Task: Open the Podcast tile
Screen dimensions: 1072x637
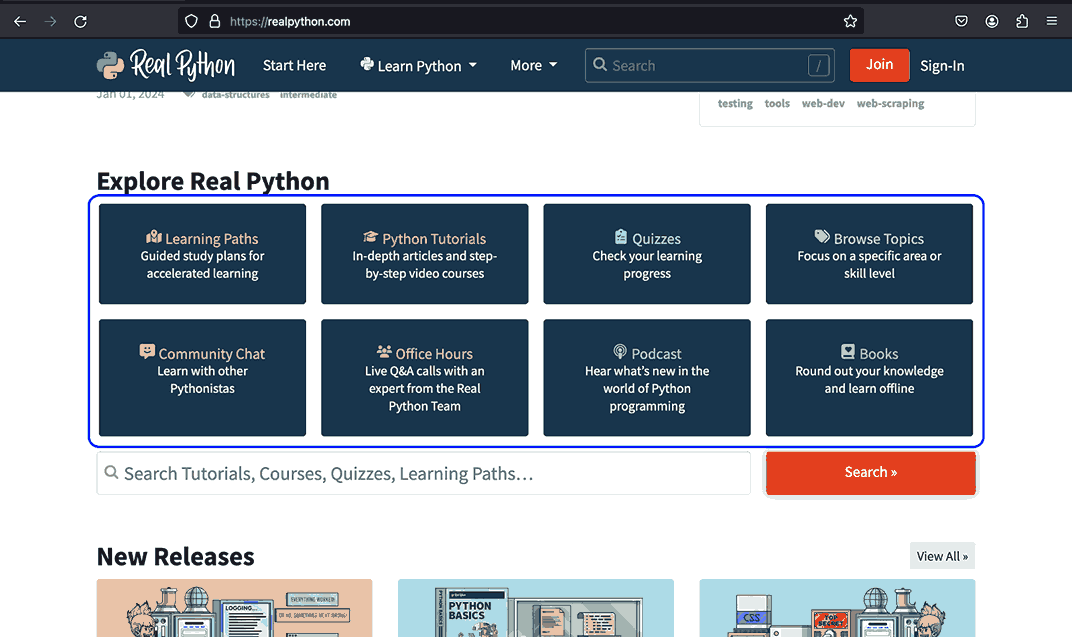Action: pyautogui.click(x=647, y=377)
